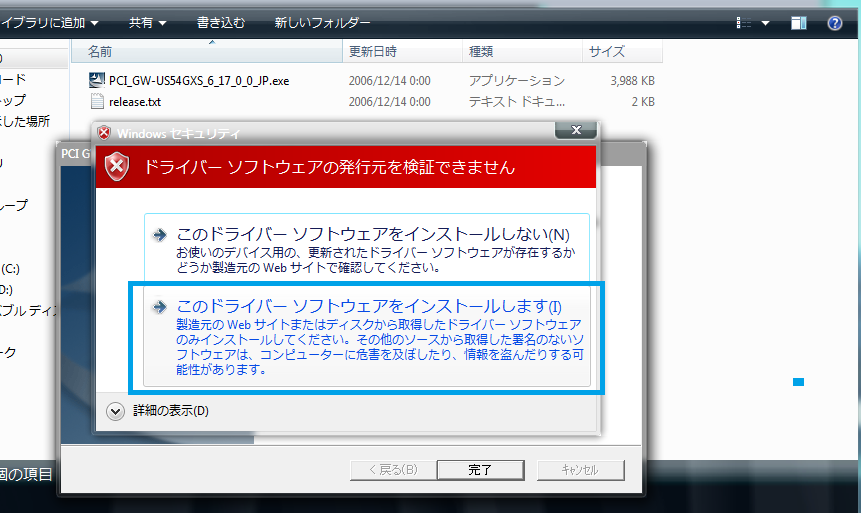The image size is (861, 513).
Task: Click the disabled 戻る(B) back button
Action: pos(393,470)
